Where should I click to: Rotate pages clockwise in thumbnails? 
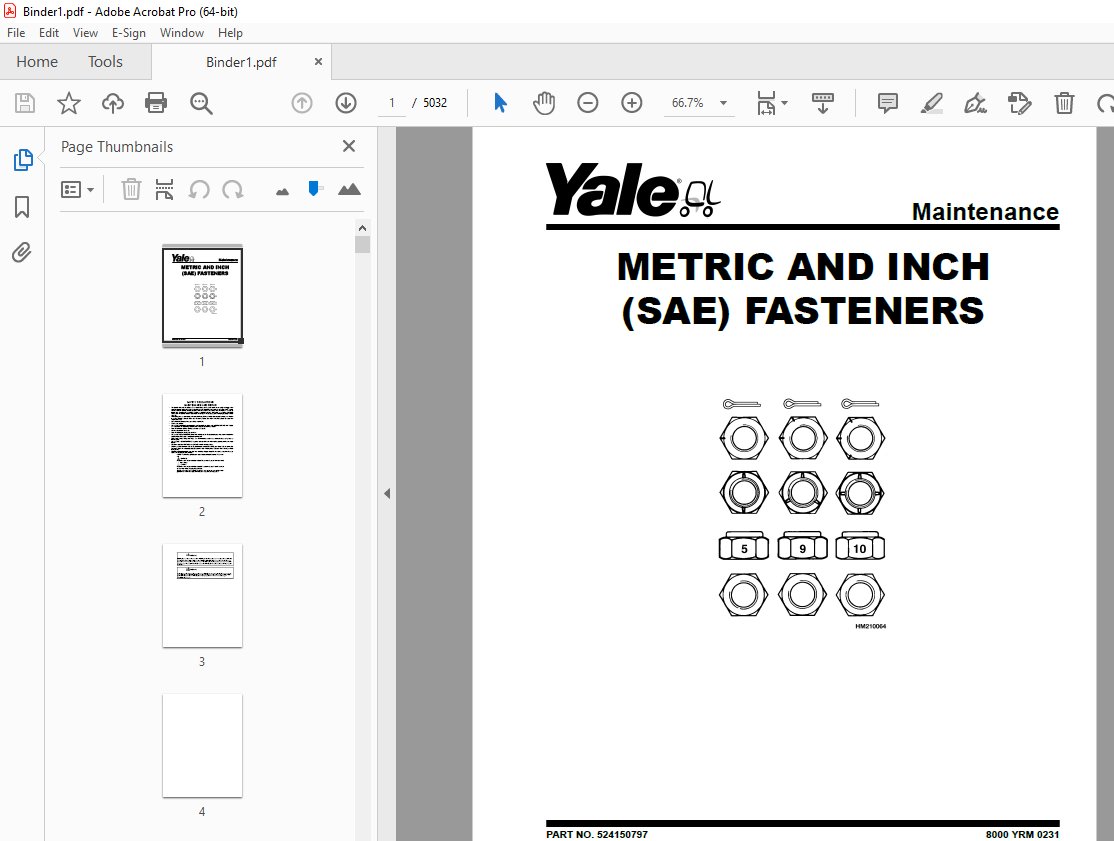(232, 189)
